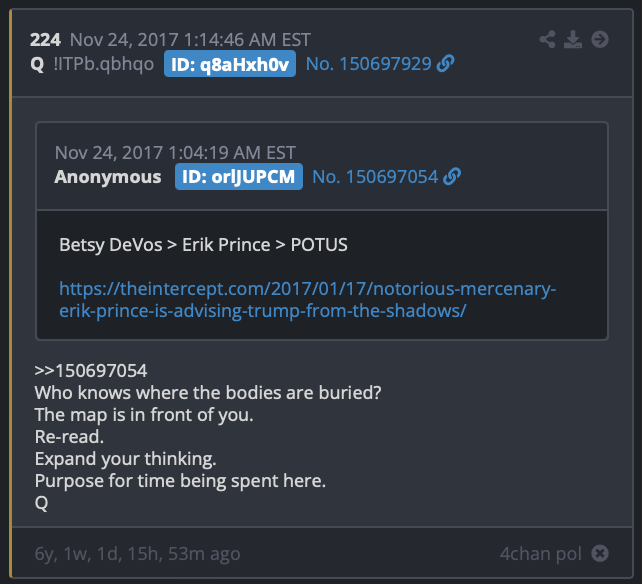Click the Nov 24, 2017 1:14:46 AM timestamp
Image resolution: width=642 pixels, height=584 pixels.
pyautogui.click(x=190, y=40)
